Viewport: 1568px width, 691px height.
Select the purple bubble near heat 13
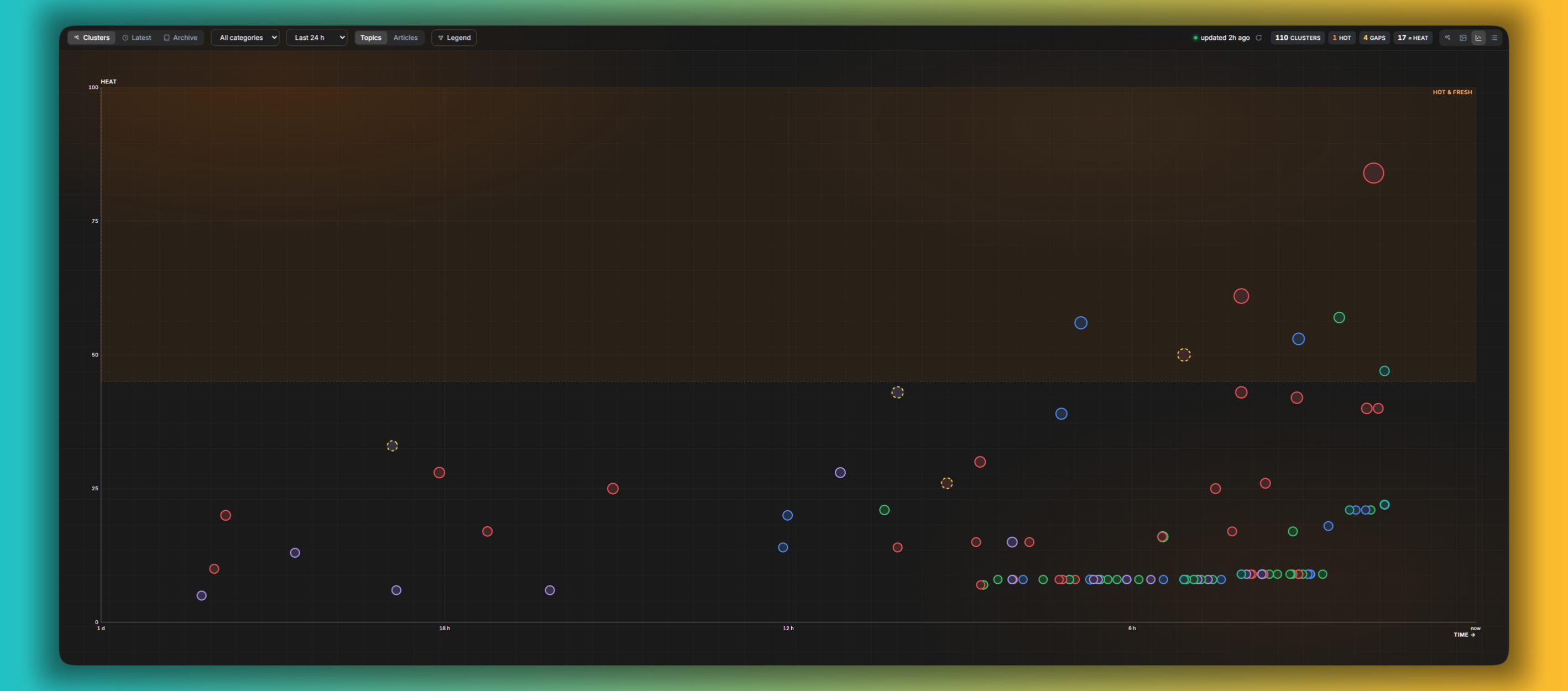[295, 553]
